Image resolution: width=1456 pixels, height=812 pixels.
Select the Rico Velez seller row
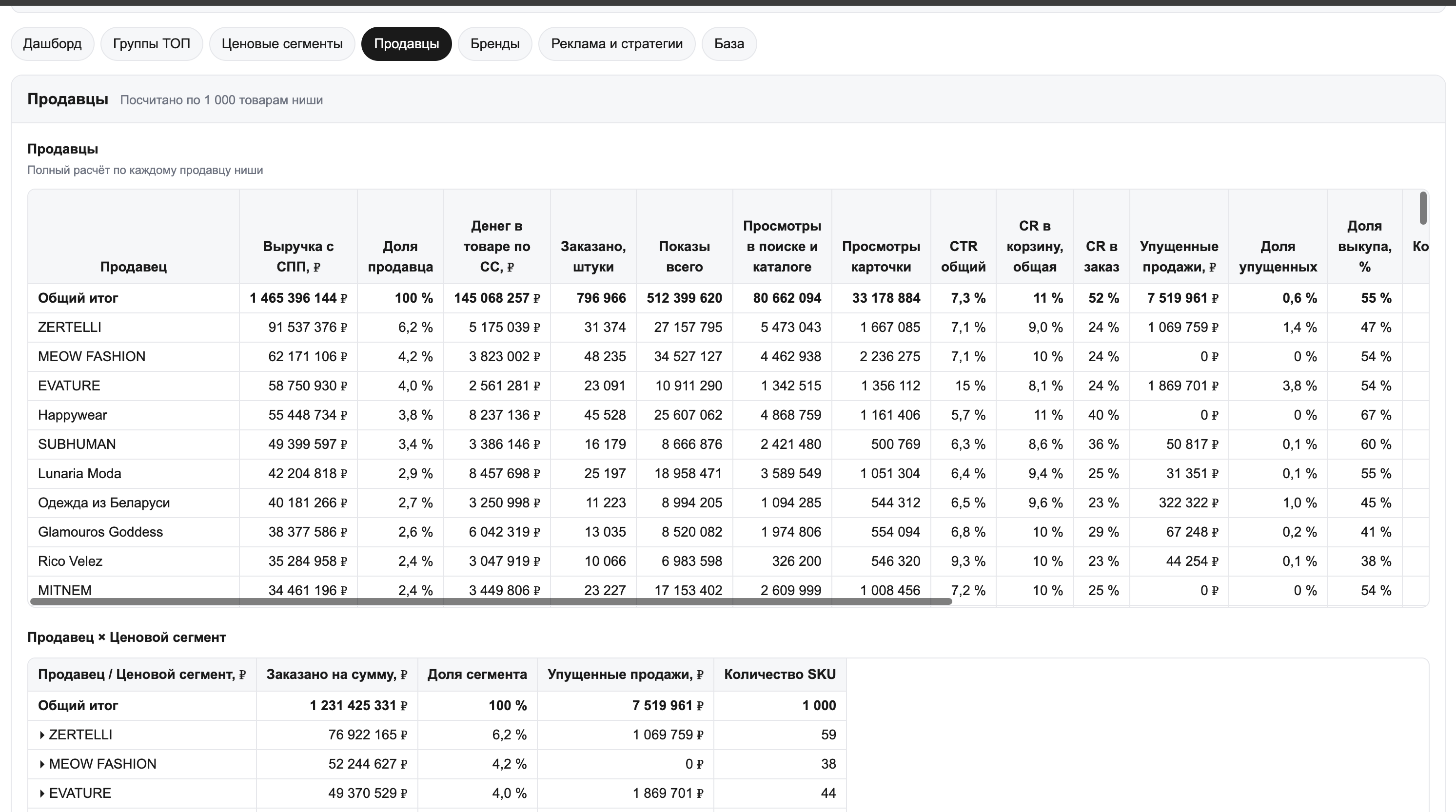pos(728,561)
